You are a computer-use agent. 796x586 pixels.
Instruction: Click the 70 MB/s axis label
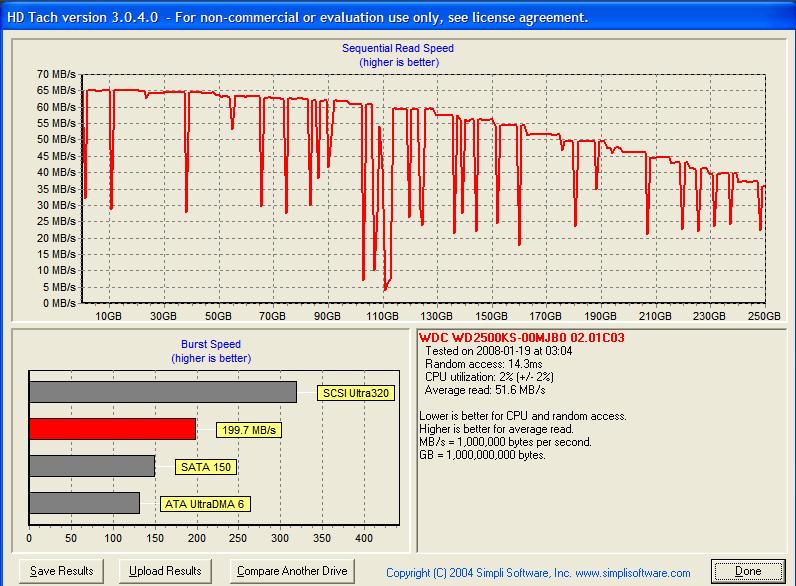pos(56,74)
